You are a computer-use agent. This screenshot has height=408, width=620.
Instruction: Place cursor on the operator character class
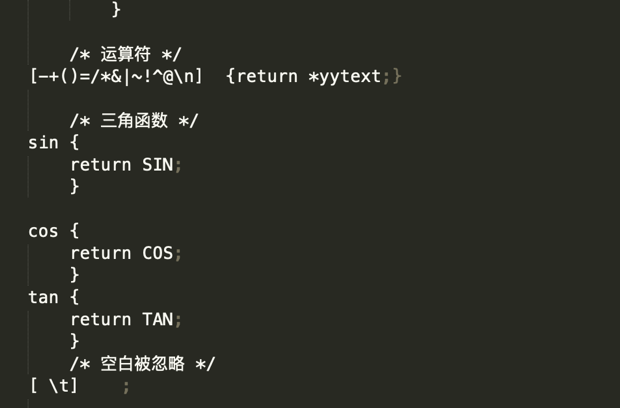[x=116, y=76]
